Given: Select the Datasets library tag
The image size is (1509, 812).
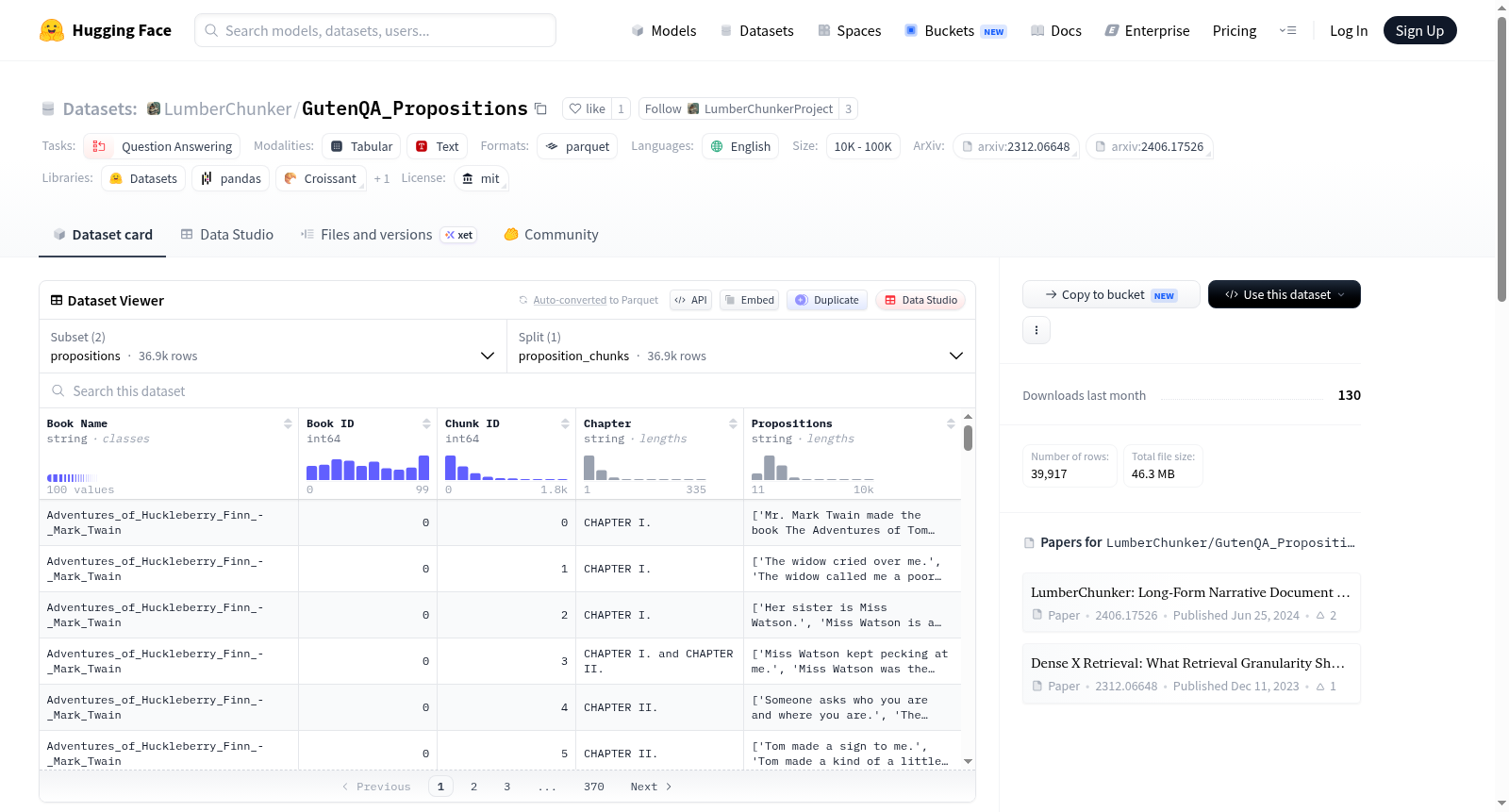Looking at the screenshot, I should [143, 178].
